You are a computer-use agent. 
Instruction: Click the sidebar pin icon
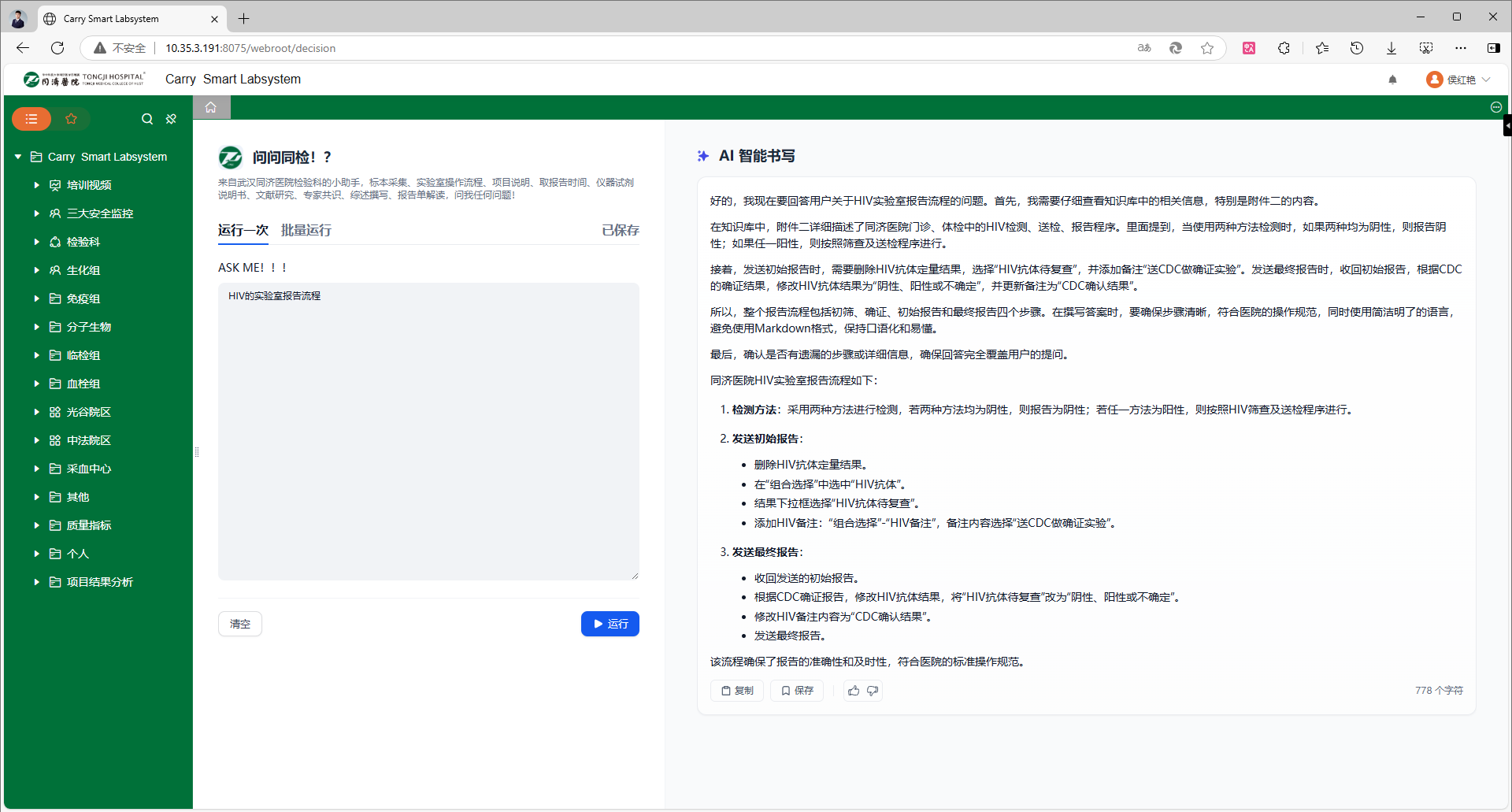[171, 119]
